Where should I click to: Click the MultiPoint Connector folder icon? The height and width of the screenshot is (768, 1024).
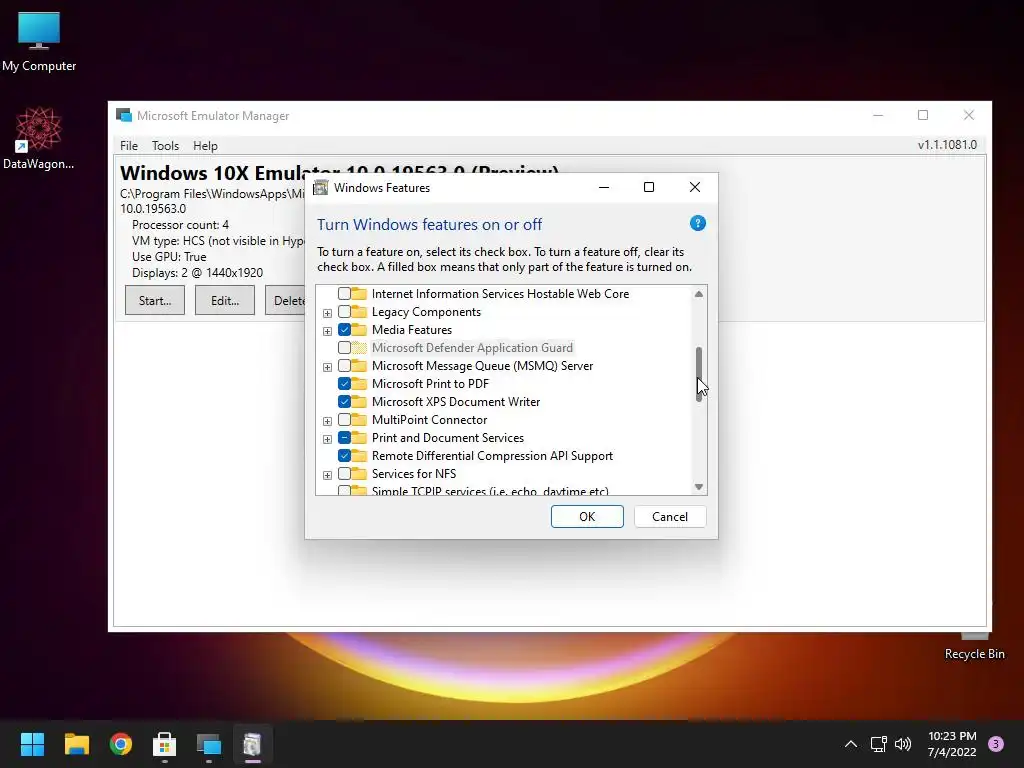coord(359,419)
